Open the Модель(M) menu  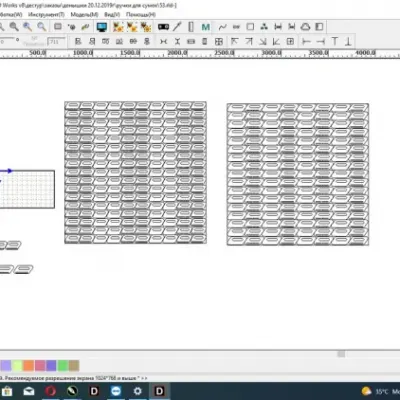[x=84, y=15]
